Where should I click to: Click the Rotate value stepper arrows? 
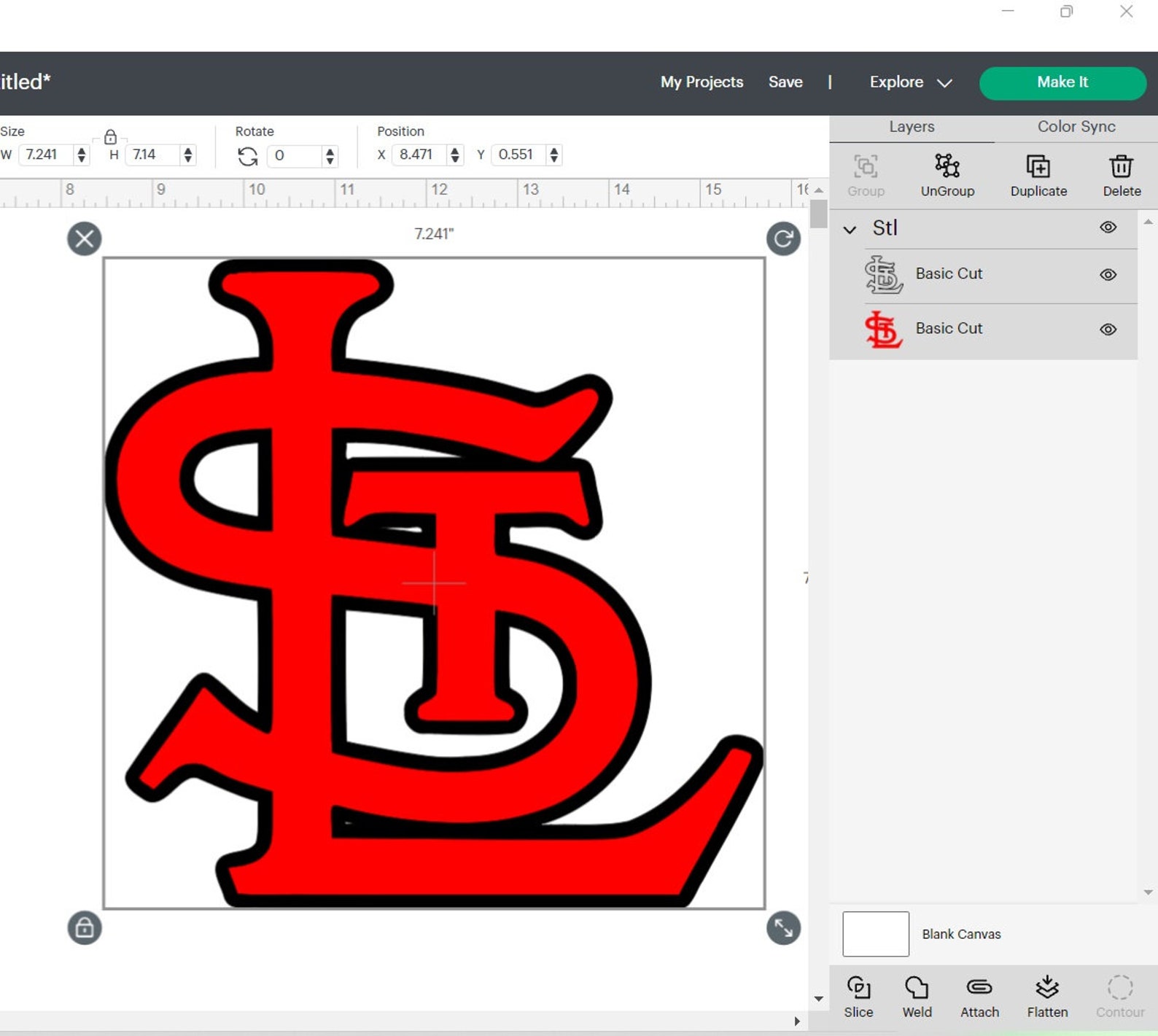point(330,155)
